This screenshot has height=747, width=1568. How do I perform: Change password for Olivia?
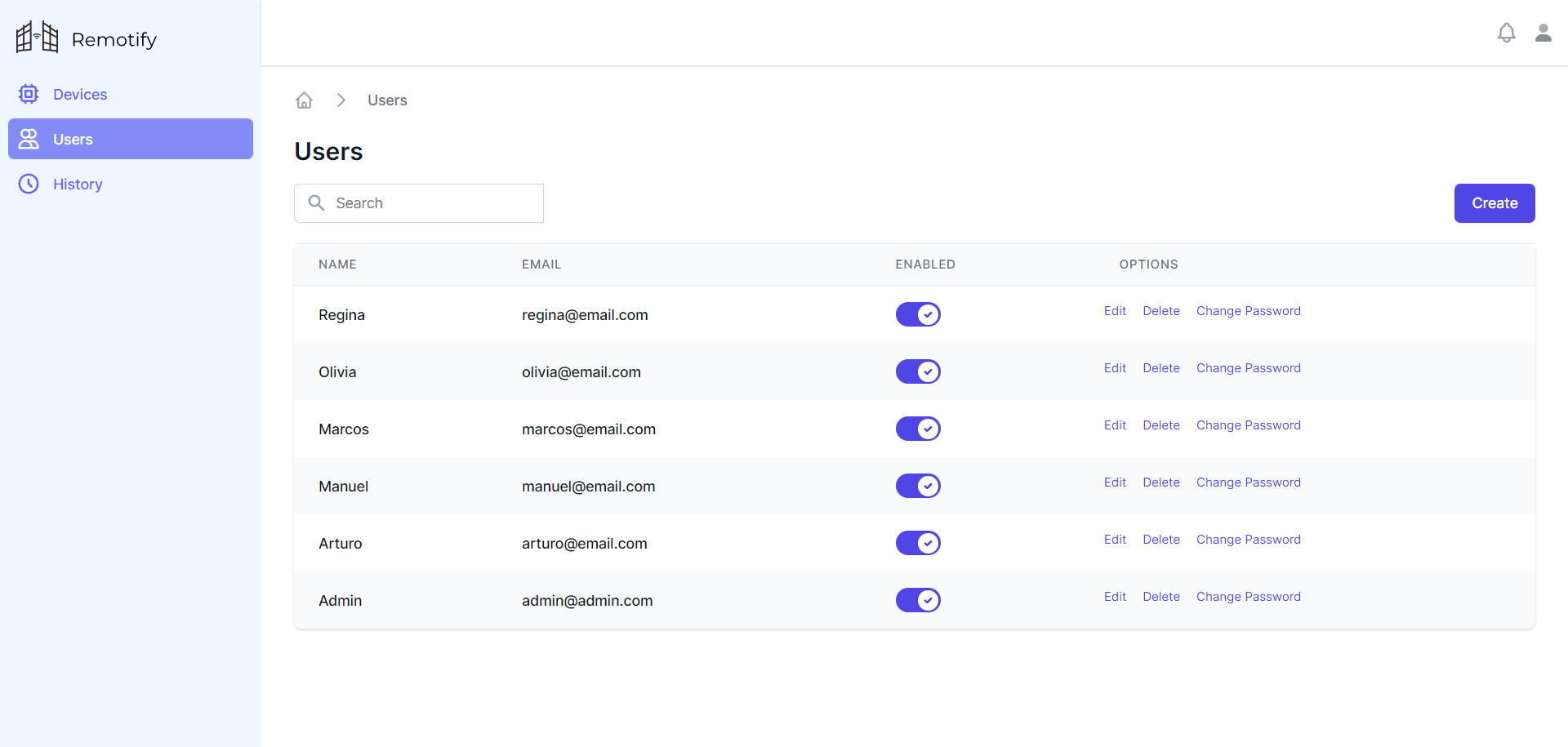click(x=1249, y=368)
